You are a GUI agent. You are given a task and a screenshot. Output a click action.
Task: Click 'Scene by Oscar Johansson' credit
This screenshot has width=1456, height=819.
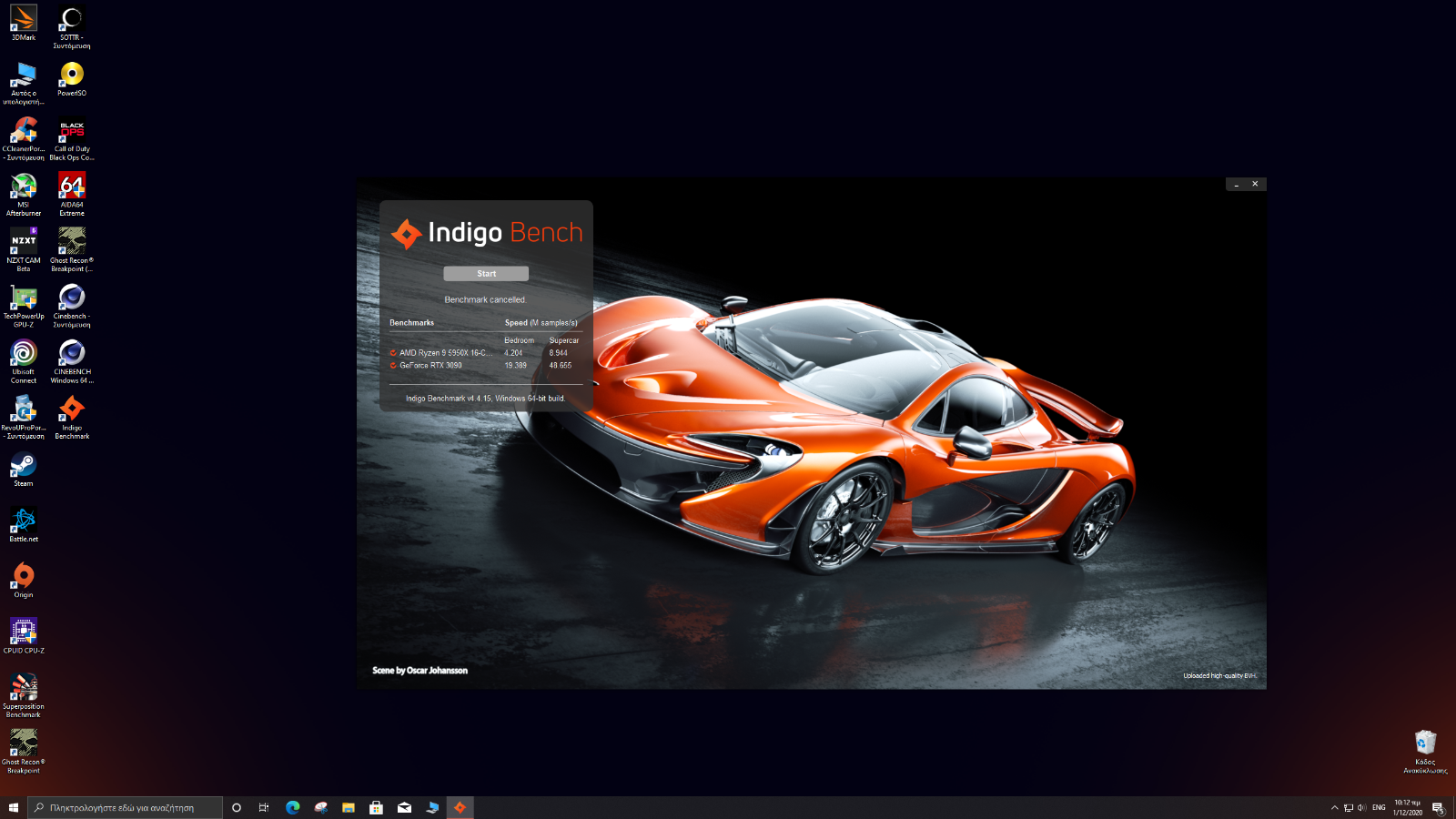click(420, 671)
